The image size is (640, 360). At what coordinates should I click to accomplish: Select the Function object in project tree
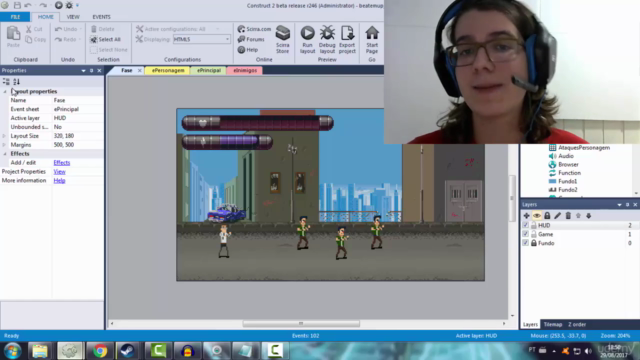pyautogui.click(x=569, y=173)
